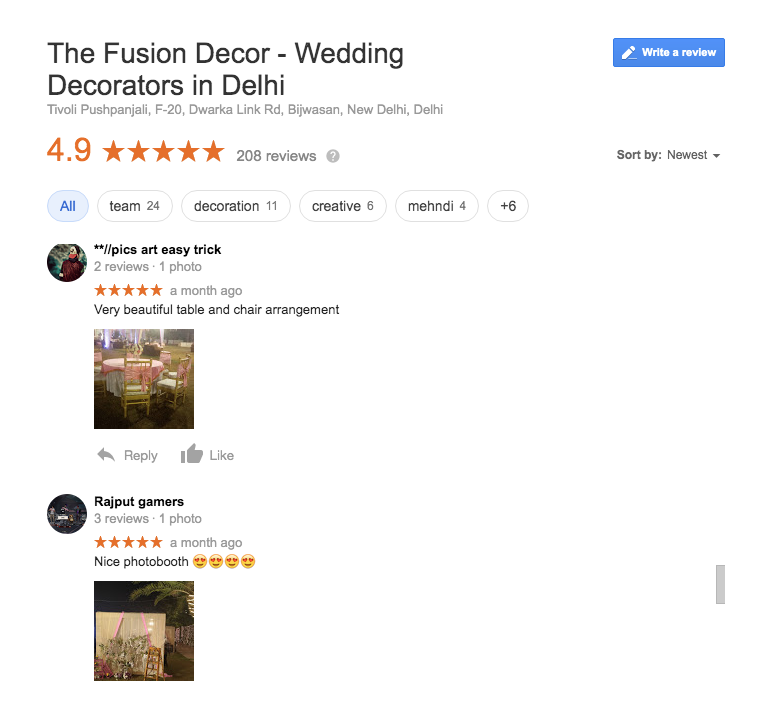Image resolution: width=771 pixels, height=721 pixels.
Task: Filter reviews by decoration keyword
Action: 236,206
